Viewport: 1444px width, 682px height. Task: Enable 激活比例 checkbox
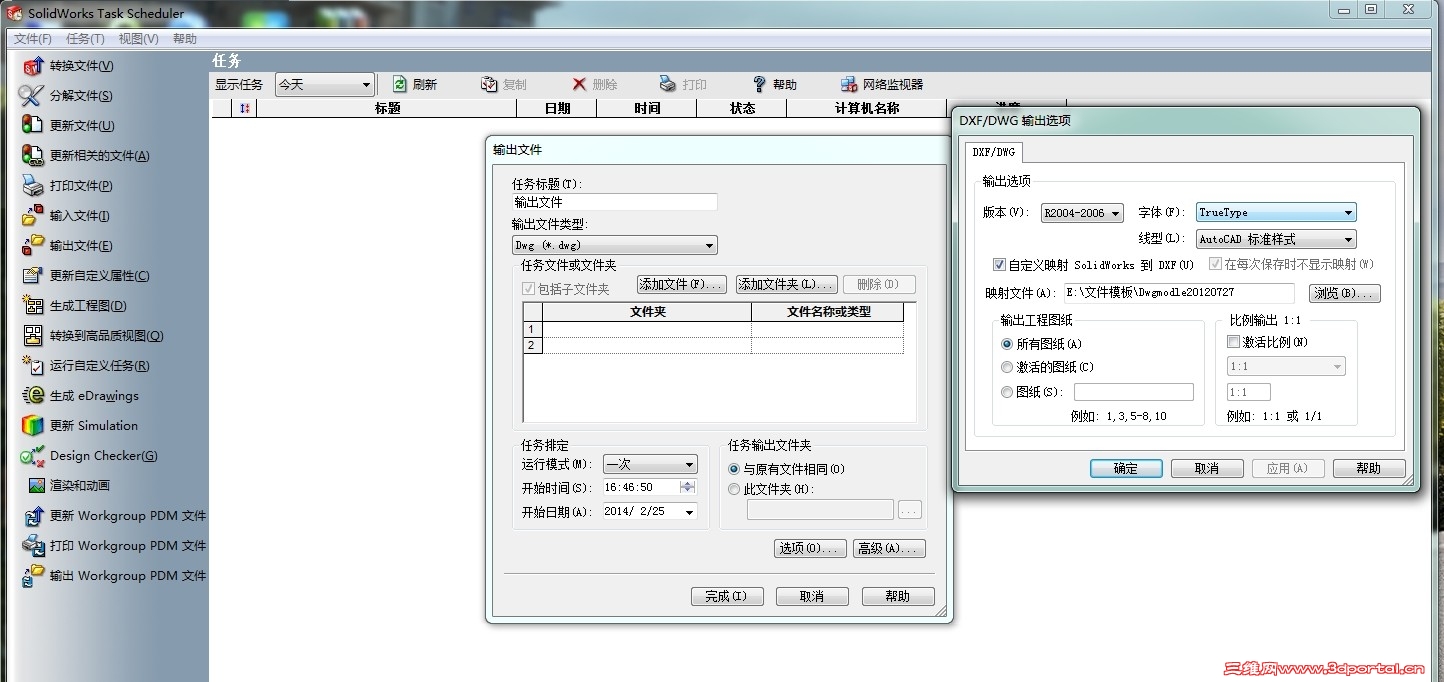click(x=1233, y=342)
